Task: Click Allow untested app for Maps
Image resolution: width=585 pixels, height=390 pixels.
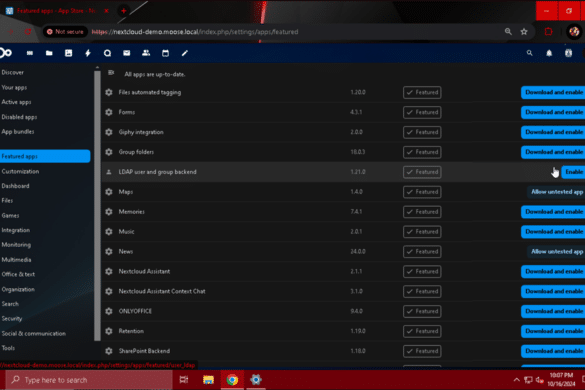Action: pyautogui.click(x=556, y=192)
